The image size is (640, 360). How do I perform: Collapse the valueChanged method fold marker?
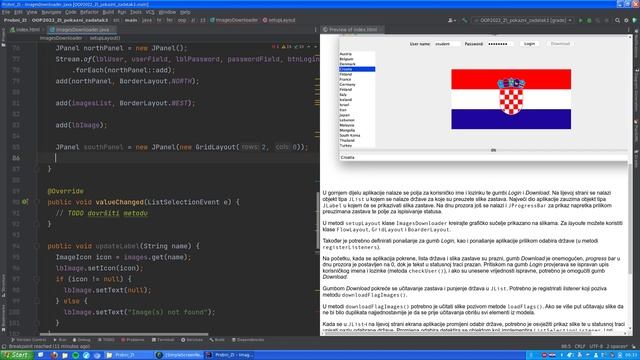36,202
